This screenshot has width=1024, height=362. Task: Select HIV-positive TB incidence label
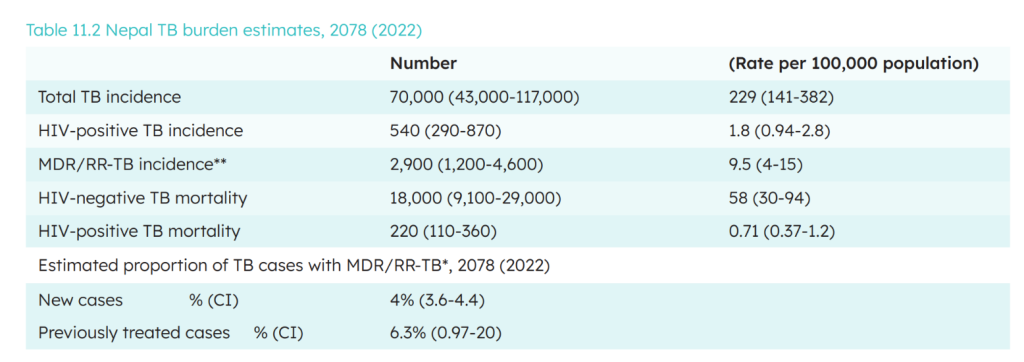point(140,131)
